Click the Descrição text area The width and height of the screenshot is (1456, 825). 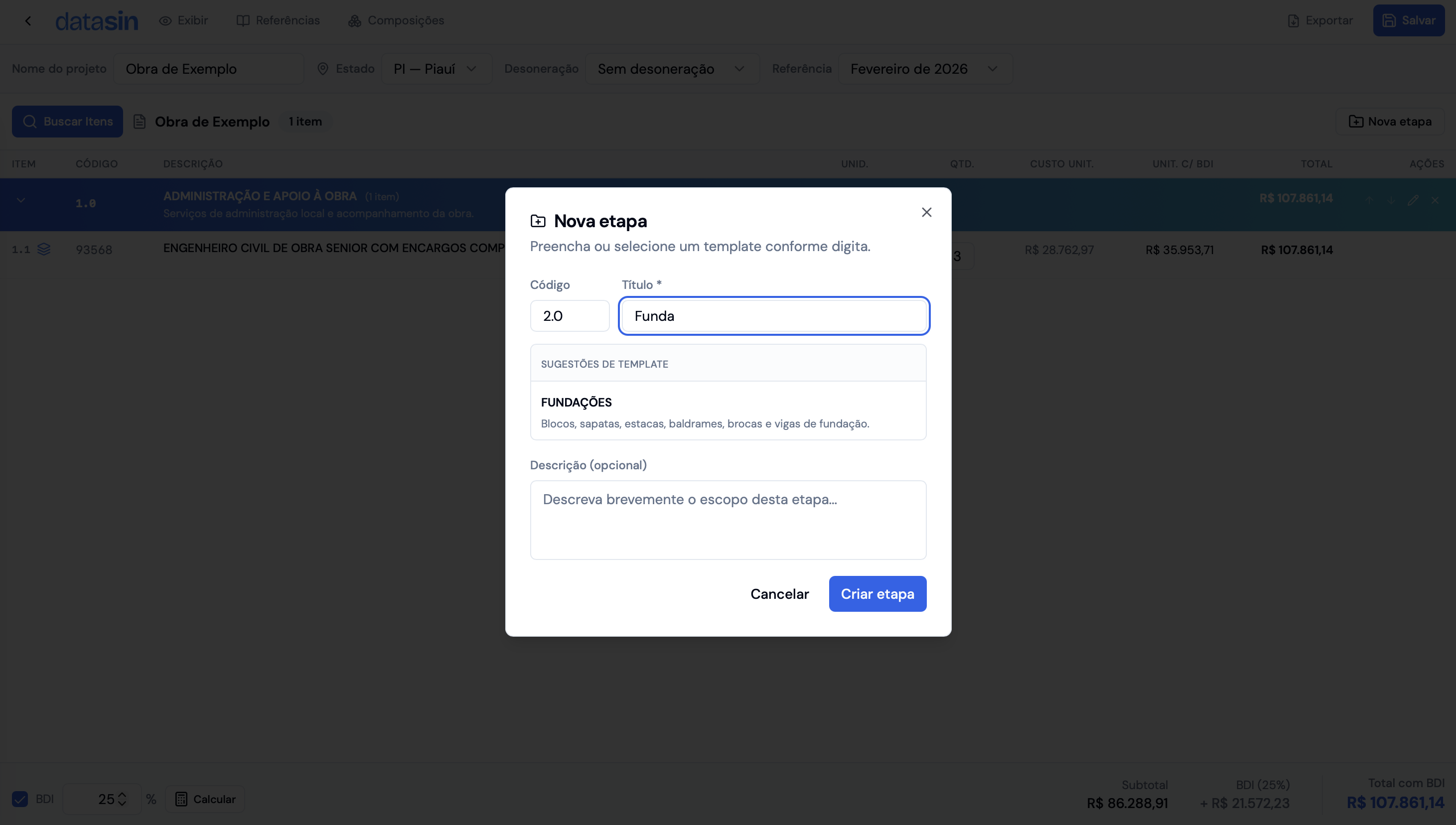(x=728, y=520)
